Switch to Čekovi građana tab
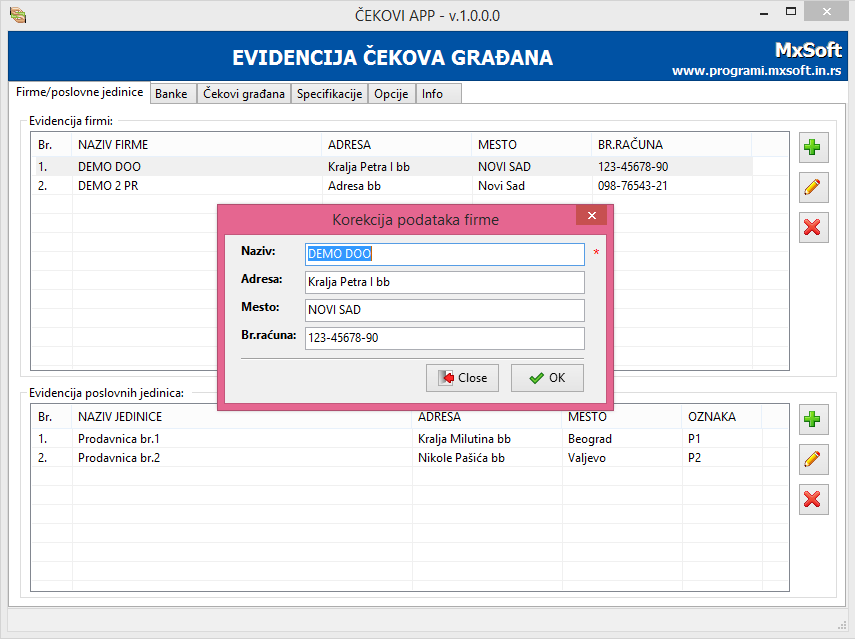 pyautogui.click(x=244, y=94)
